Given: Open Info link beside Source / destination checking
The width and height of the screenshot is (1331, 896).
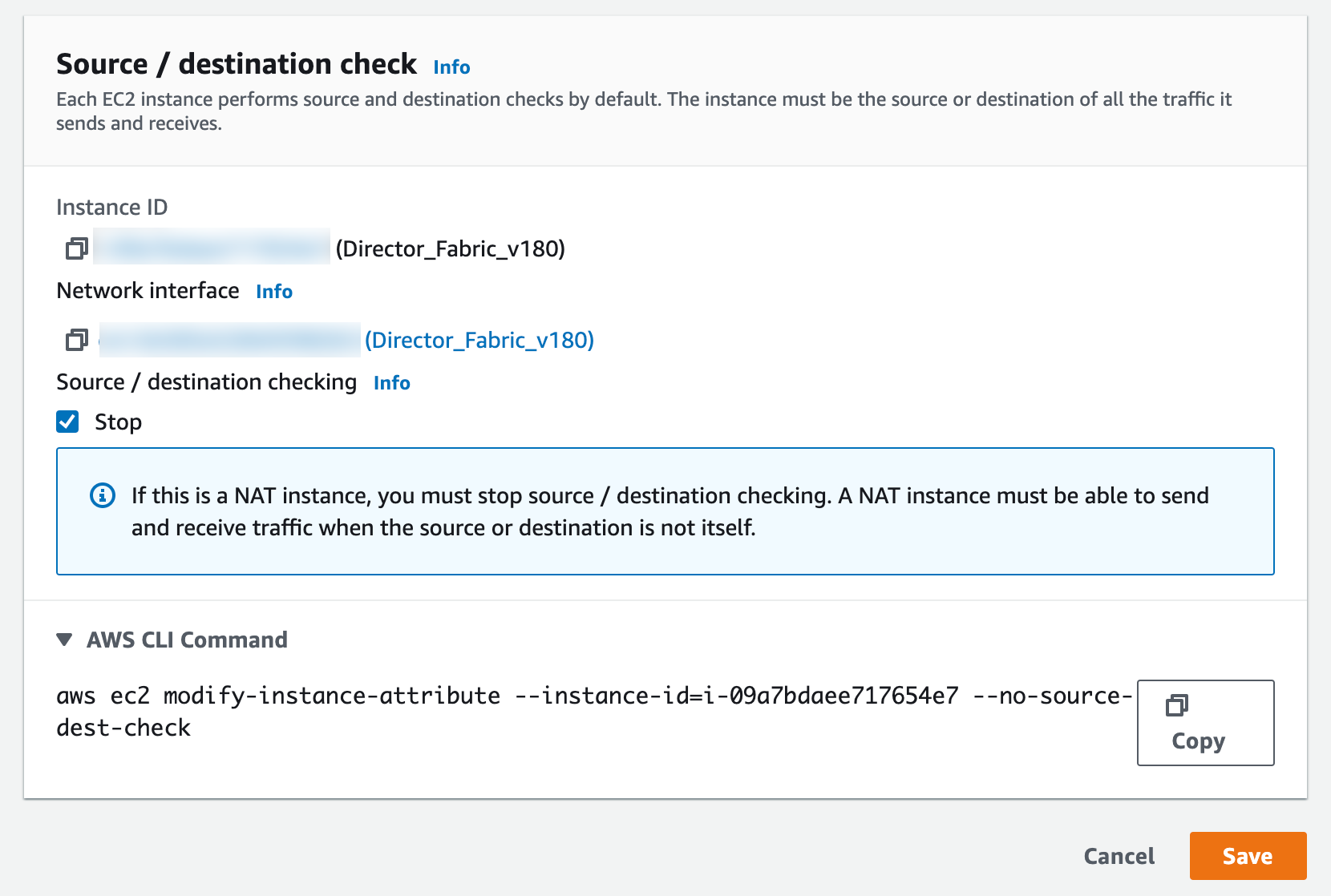Looking at the screenshot, I should point(392,383).
